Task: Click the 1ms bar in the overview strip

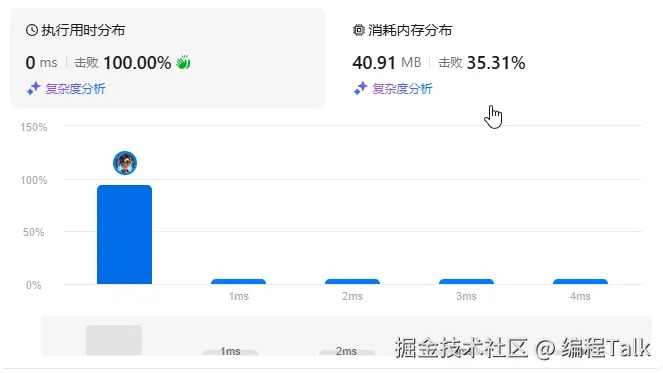Action: (x=230, y=352)
